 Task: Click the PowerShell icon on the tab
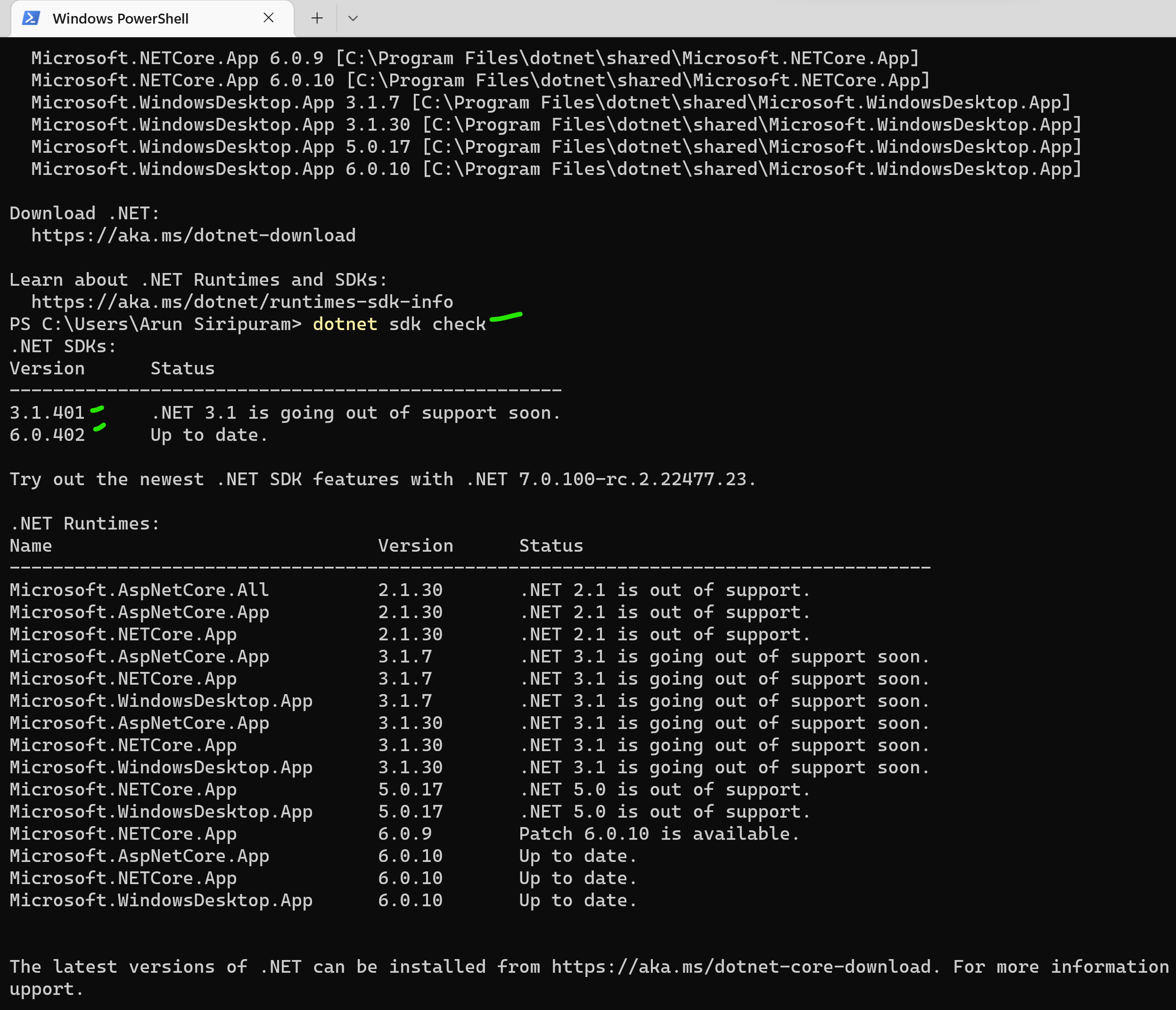click(31, 18)
